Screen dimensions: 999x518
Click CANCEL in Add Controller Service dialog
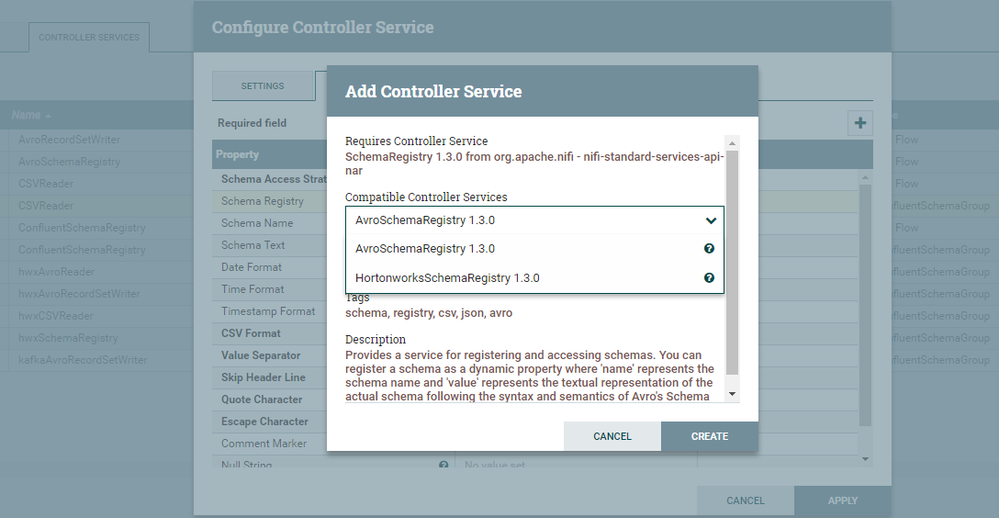pyautogui.click(x=612, y=436)
